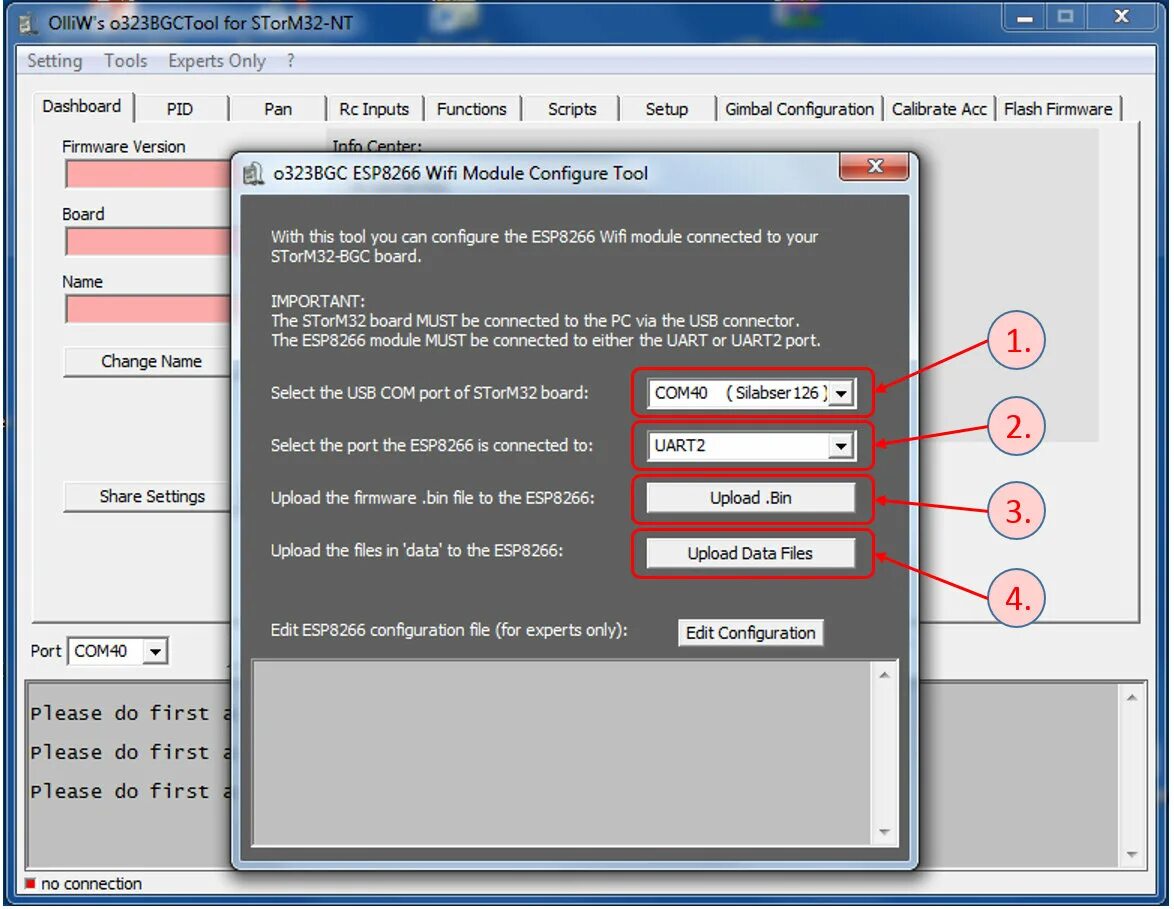Click the Upload .Bin button
This screenshot has height=909, width=1174.
coord(750,499)
